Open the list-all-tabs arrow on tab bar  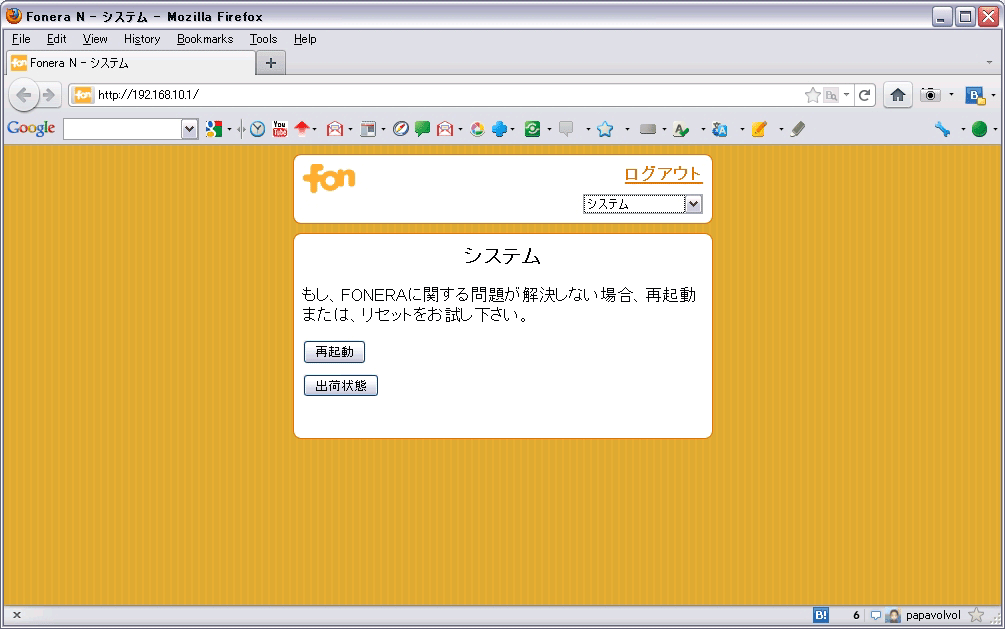[x=989, y=63]
